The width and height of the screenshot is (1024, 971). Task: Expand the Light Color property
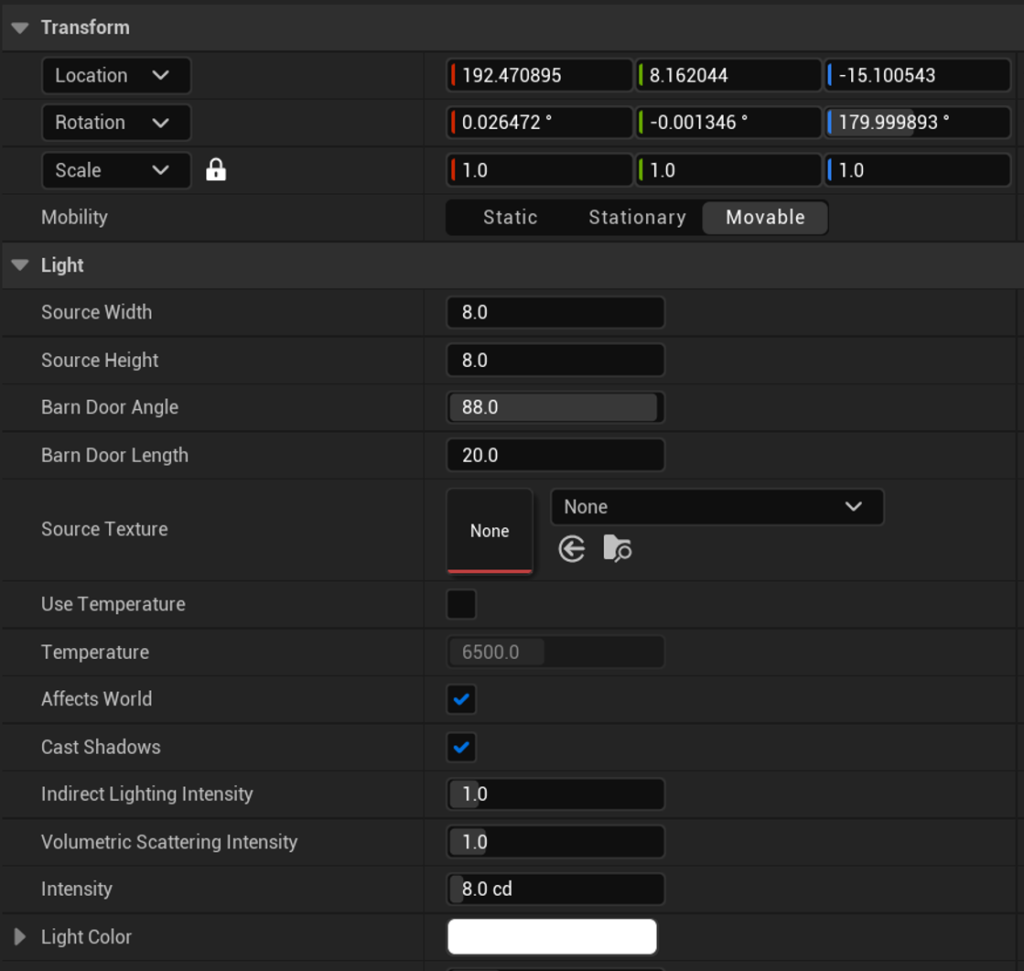click(x=20, y=937)
